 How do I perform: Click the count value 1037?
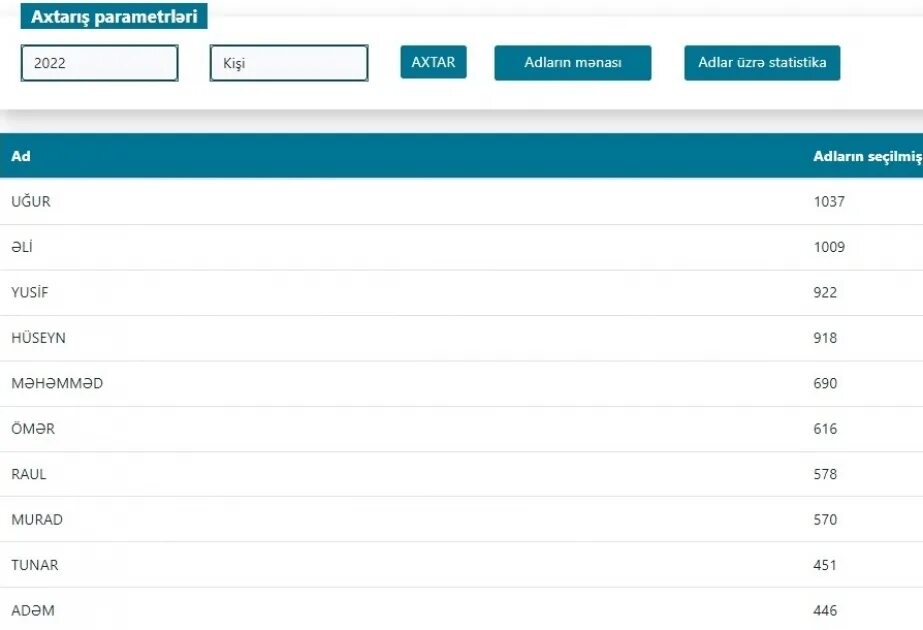point(829,201)
